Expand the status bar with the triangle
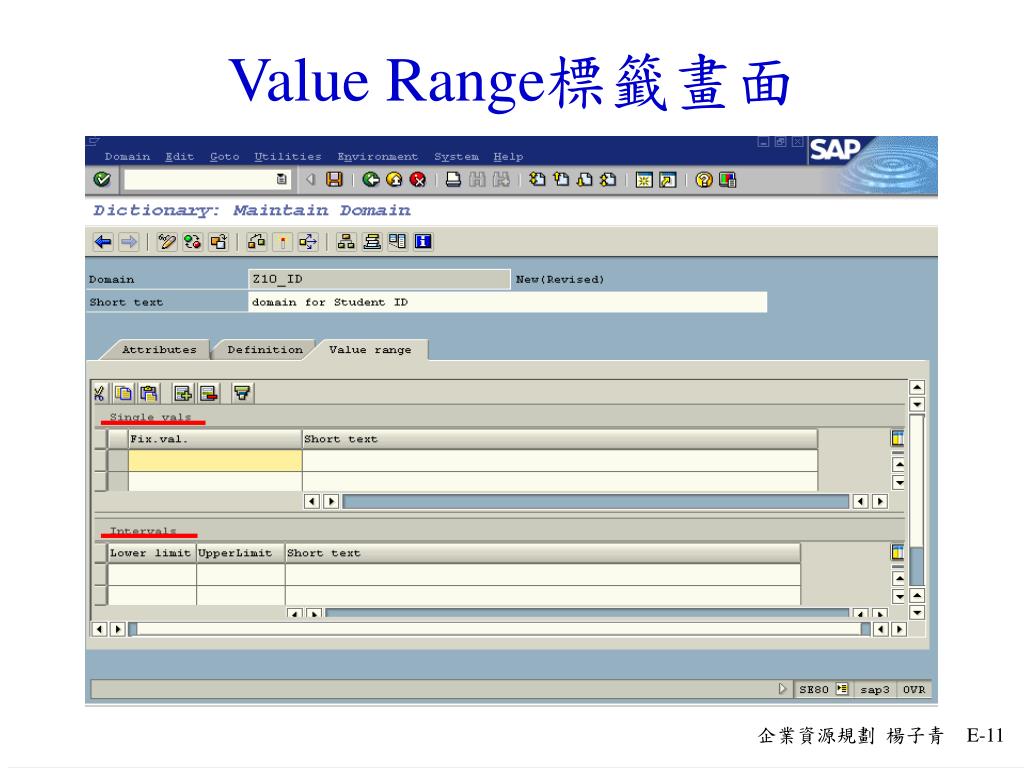 click(x=782, y=689)
